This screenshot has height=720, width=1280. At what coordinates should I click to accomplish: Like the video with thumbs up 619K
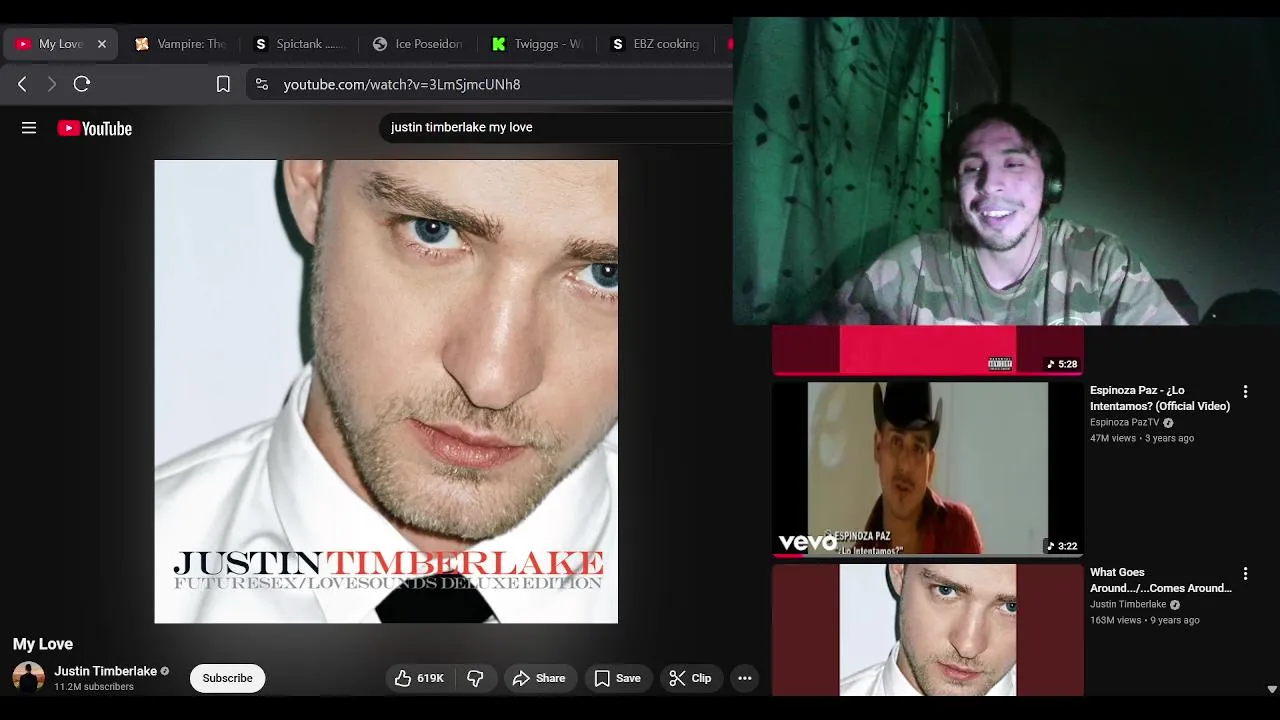point(419,678)
